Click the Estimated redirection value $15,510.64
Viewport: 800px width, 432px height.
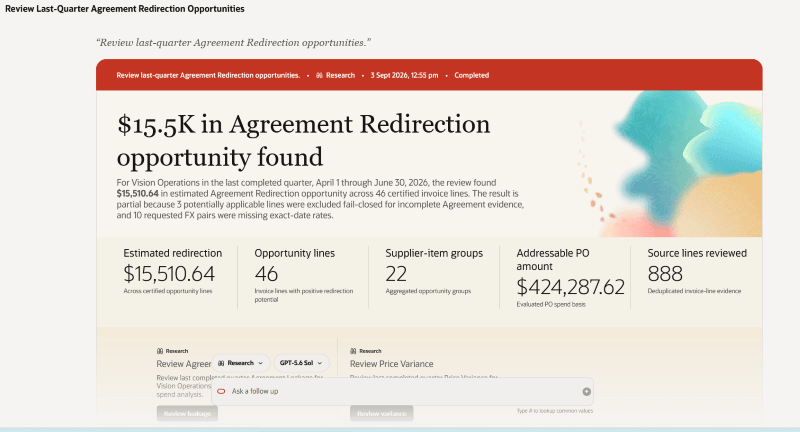click(x=169, y=274)
